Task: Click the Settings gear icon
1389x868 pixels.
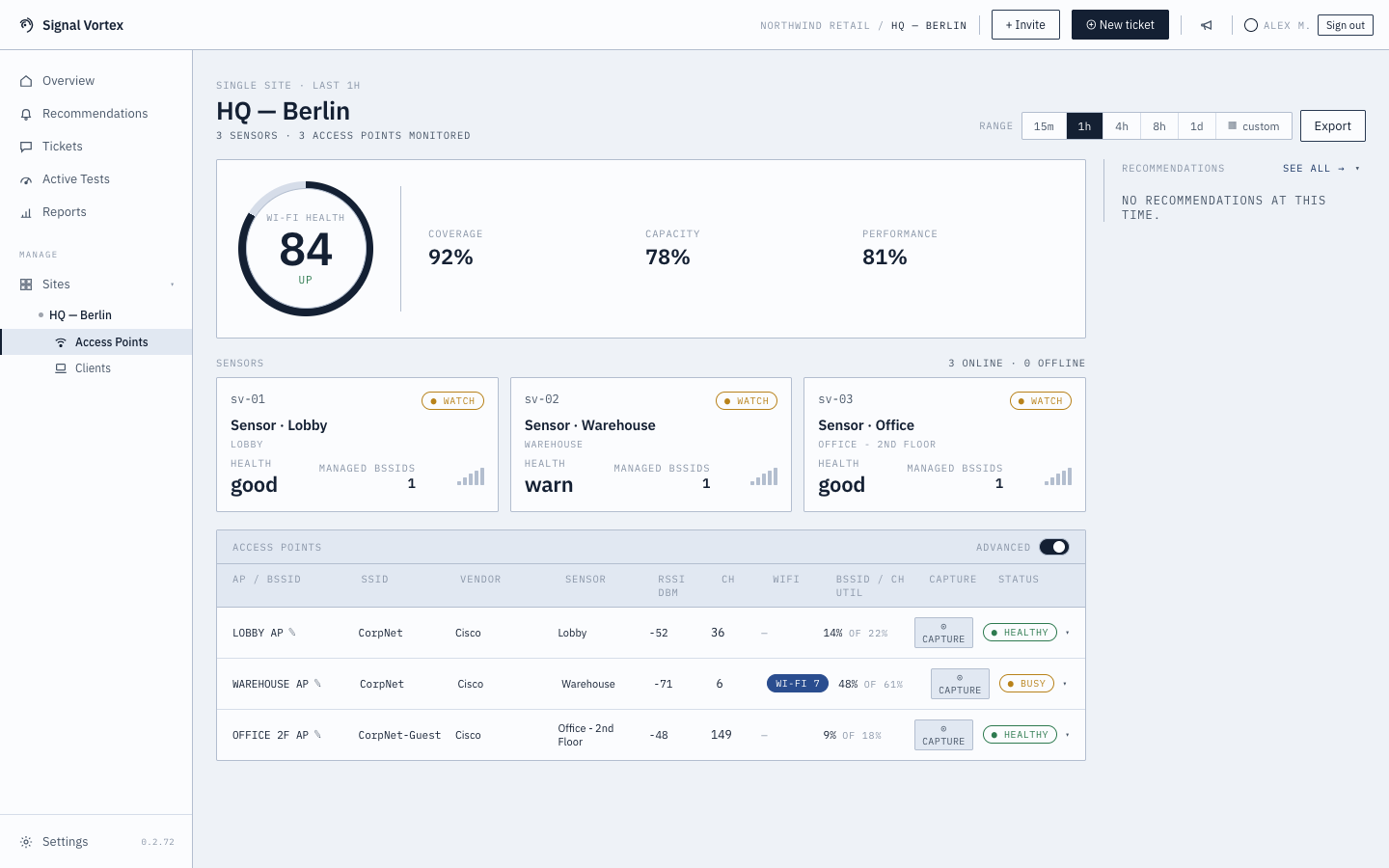Action: point(26,842)
